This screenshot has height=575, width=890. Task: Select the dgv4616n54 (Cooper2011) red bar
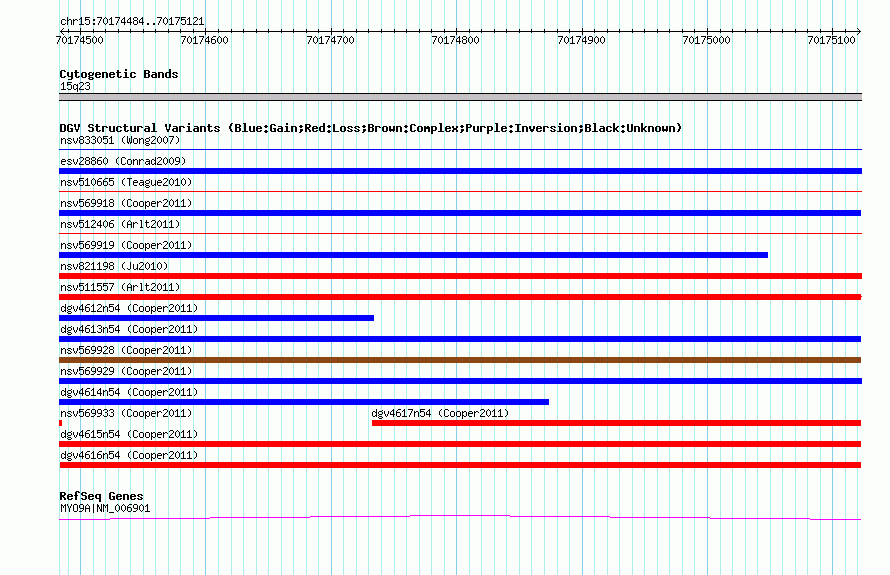[x=460, y=465]
